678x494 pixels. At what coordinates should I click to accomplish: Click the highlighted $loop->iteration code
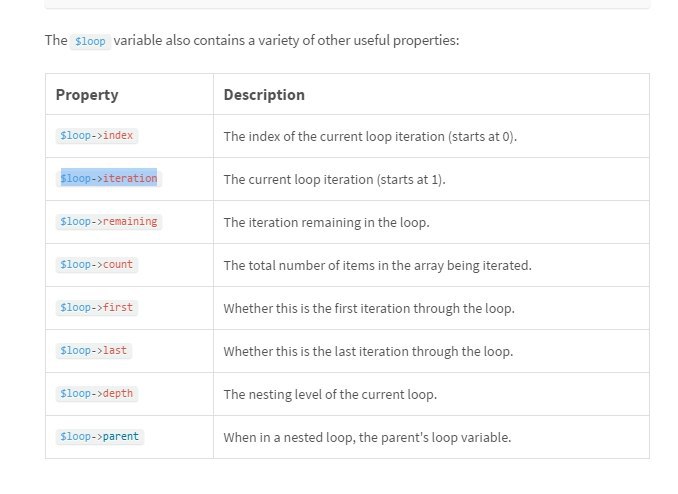(109, 179)
